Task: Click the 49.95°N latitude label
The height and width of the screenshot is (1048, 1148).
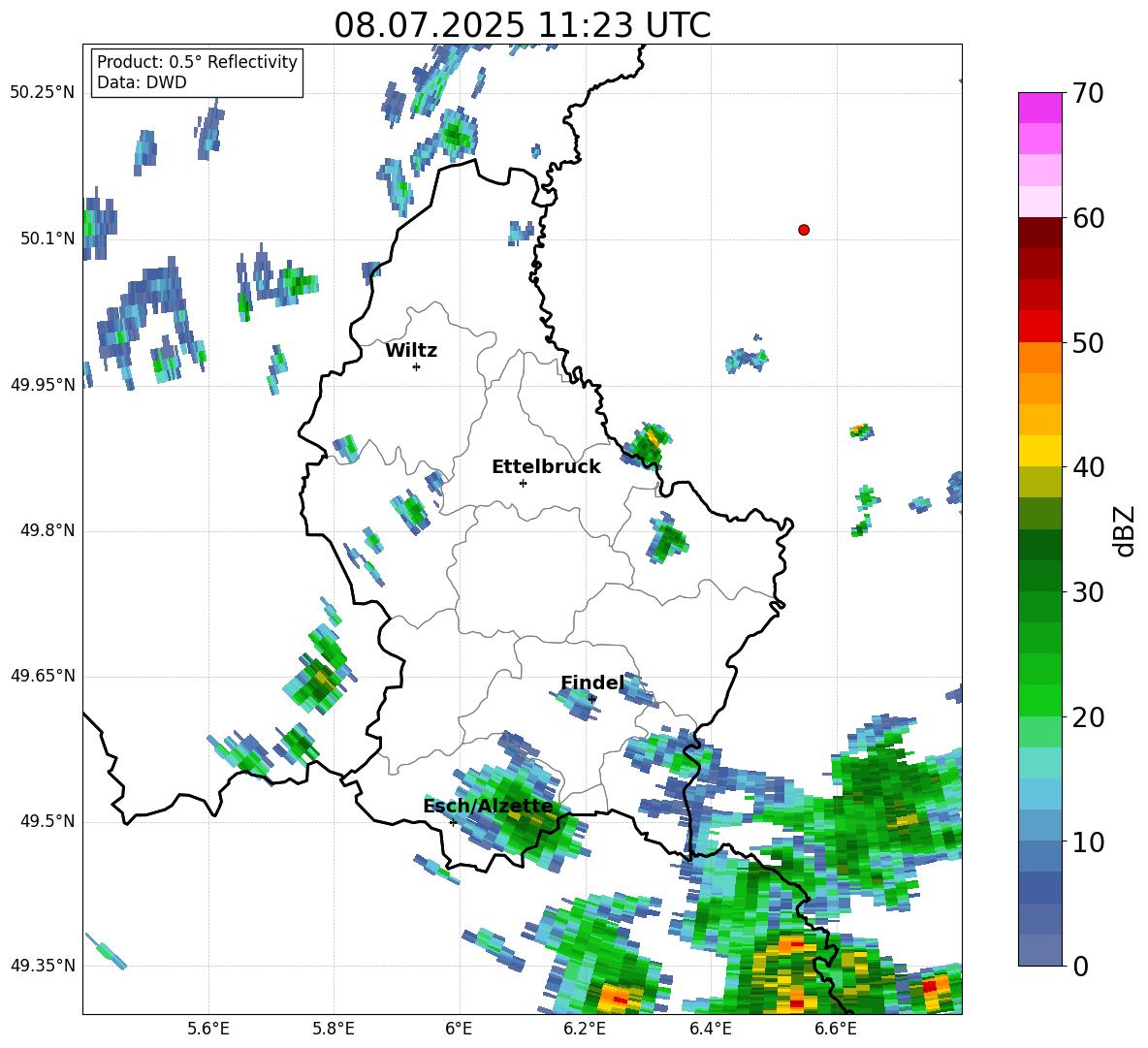Action: point(43,385)
